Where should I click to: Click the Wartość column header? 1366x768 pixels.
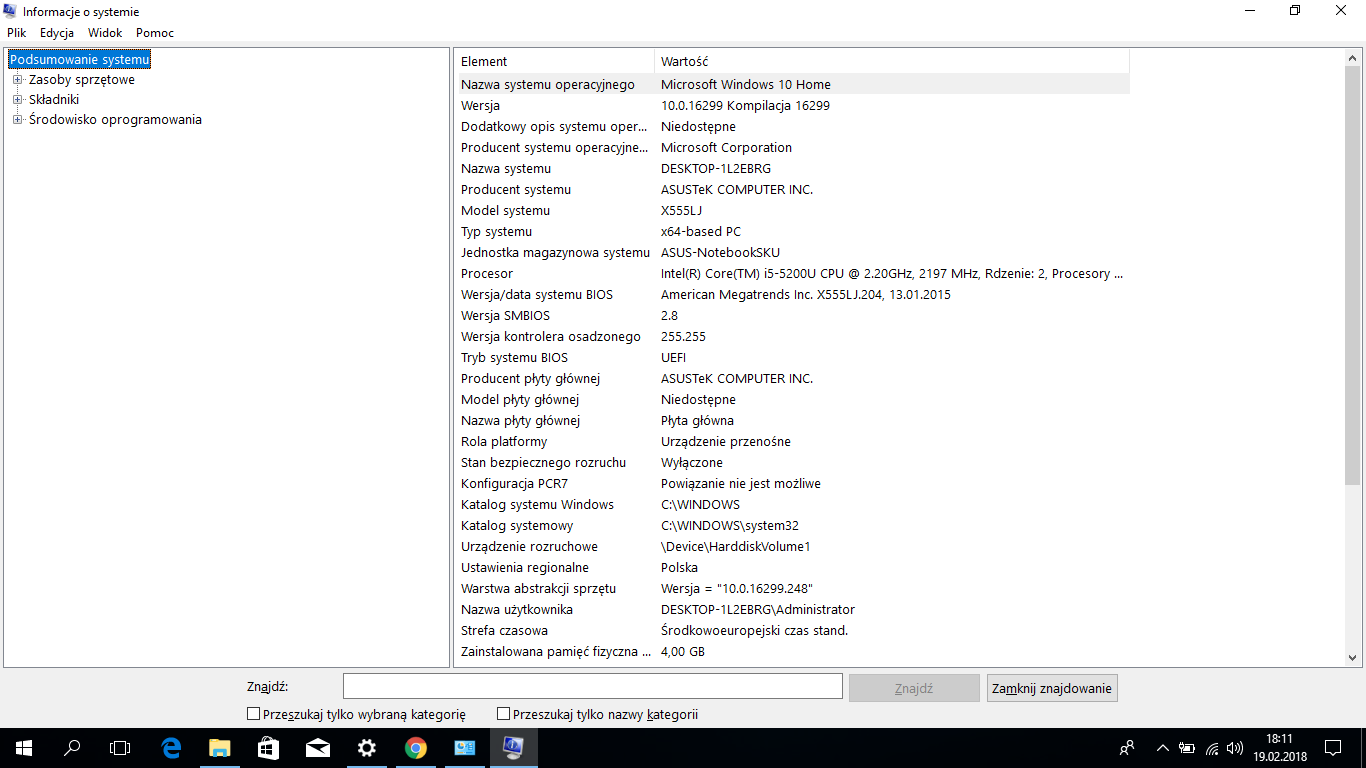click(892, 61)
